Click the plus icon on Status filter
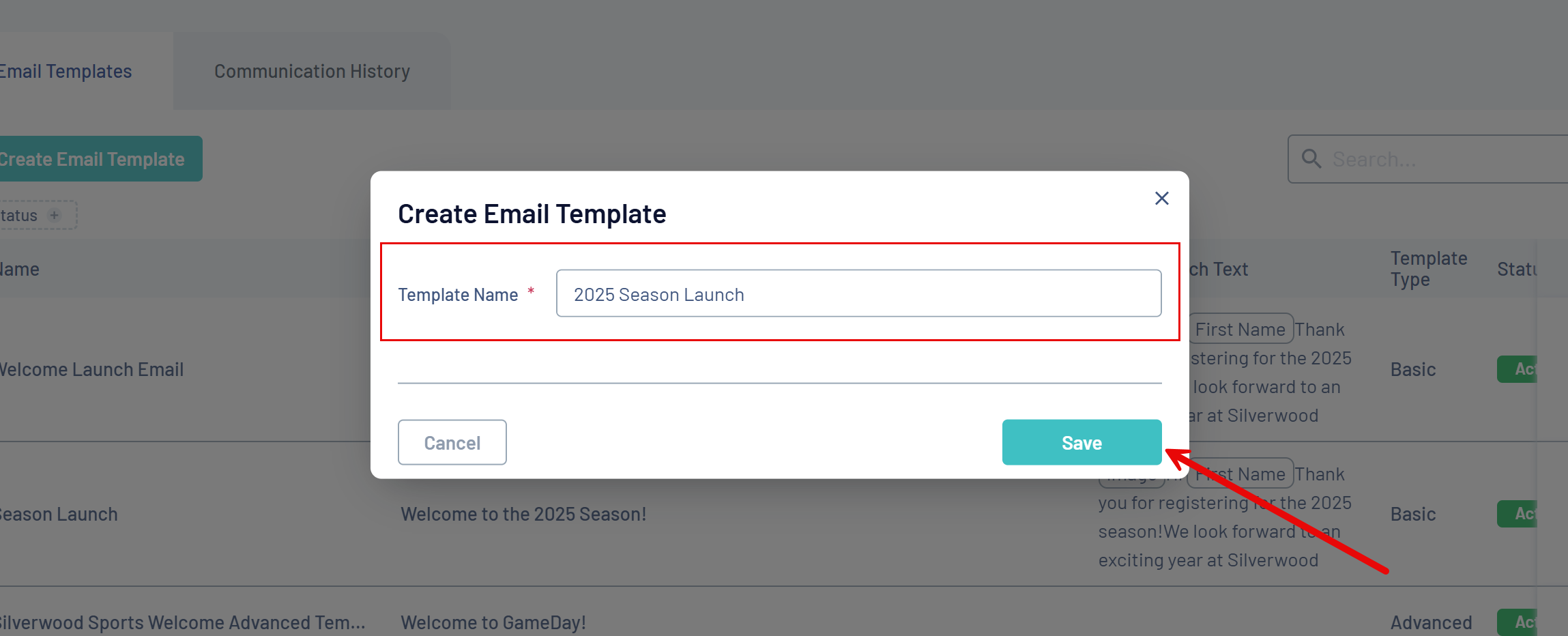The height and width of the screenshot is (636, 1568). click(x=55, y=215)
